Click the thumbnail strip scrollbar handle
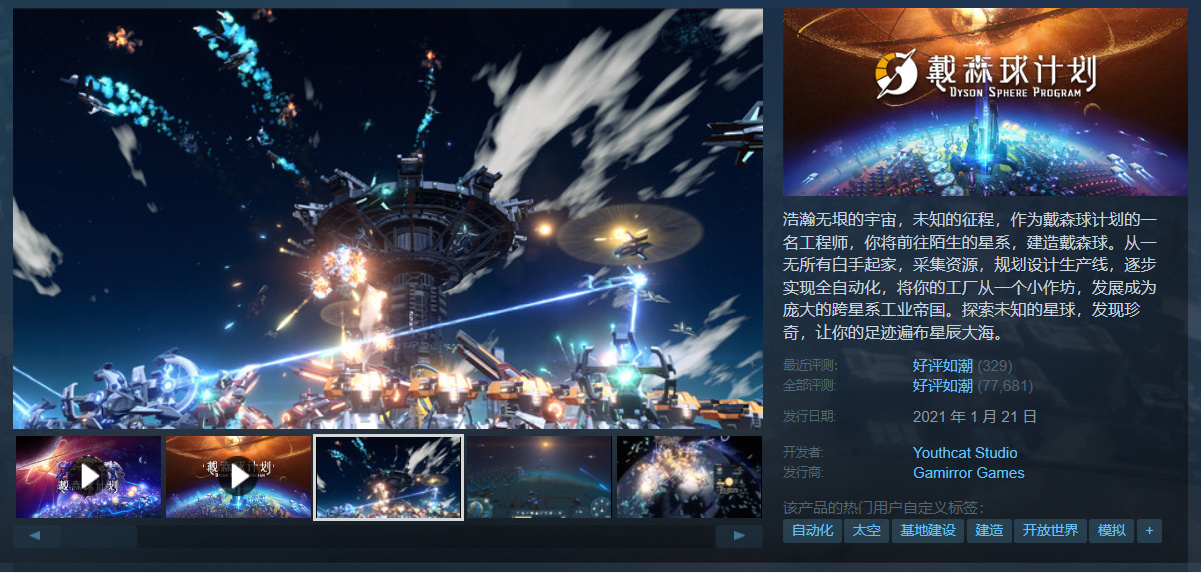This screenshot has height=573, width=1201. pyautogui.click(x=98, y=536)
